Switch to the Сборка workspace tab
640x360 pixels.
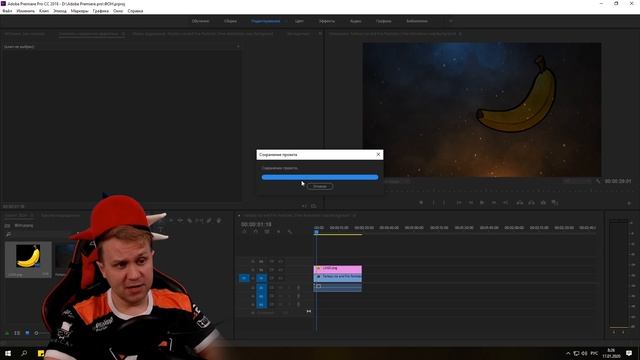click(230, 21)
